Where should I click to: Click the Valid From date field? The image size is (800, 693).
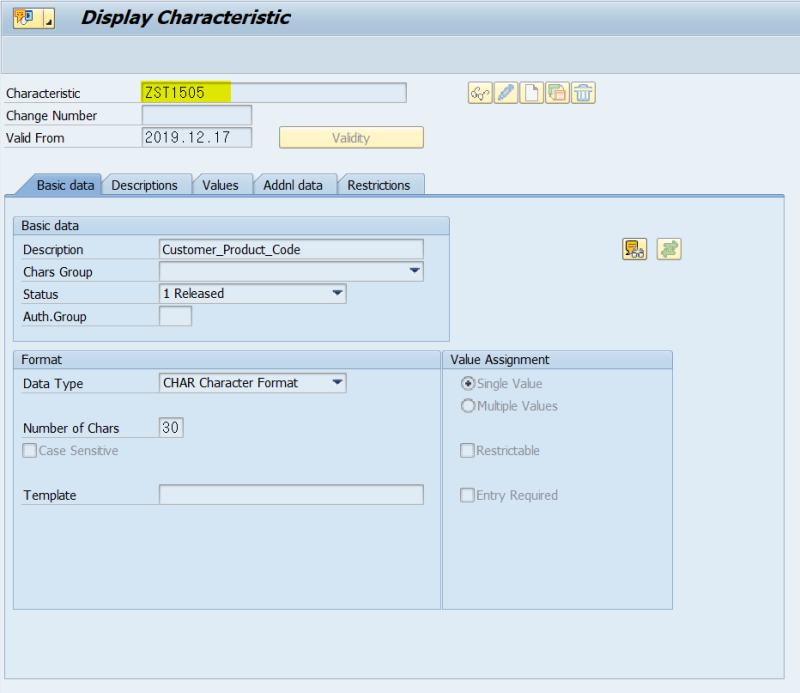point(197,137)
